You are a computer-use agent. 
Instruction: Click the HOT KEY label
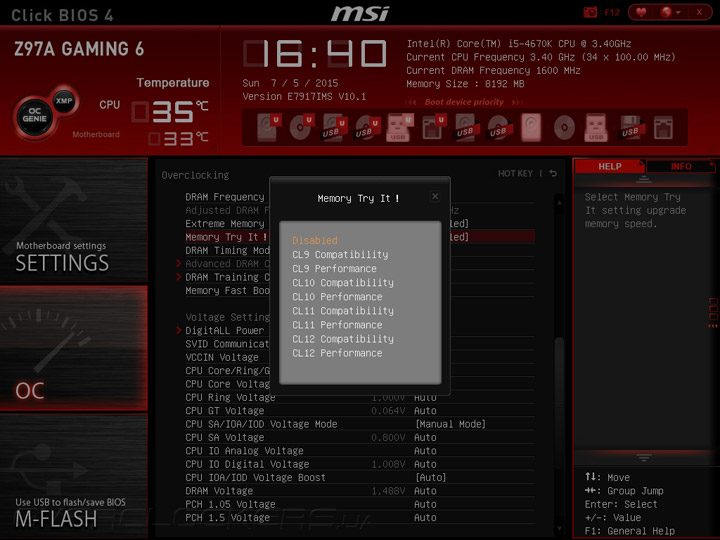point(515,173)
